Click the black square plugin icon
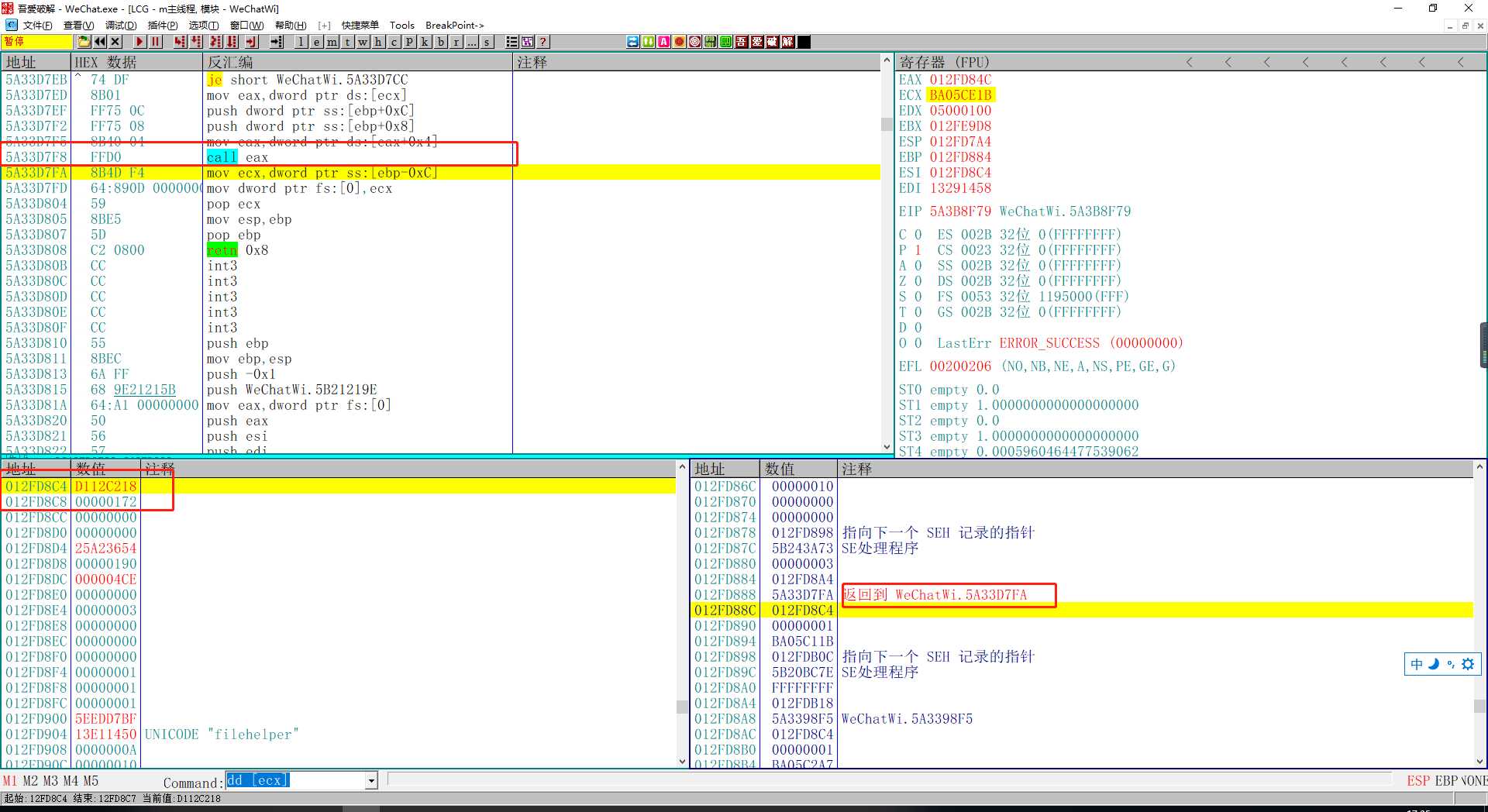The image size is (1488, 812). pyautogui.click(x=804, y=42)
